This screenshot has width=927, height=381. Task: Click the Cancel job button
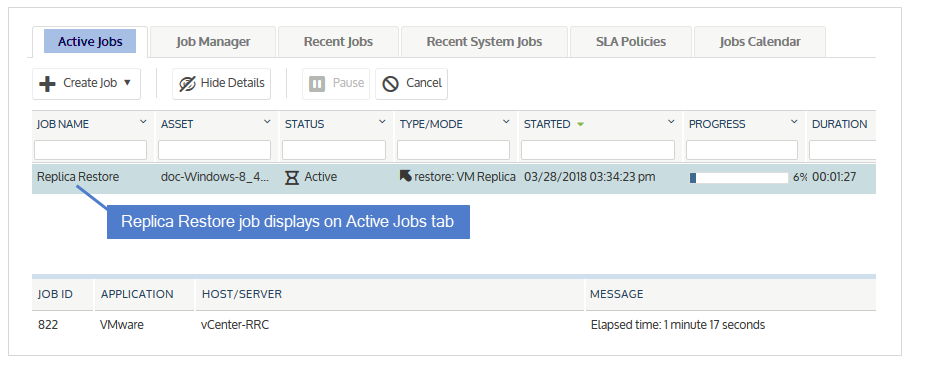411,83
